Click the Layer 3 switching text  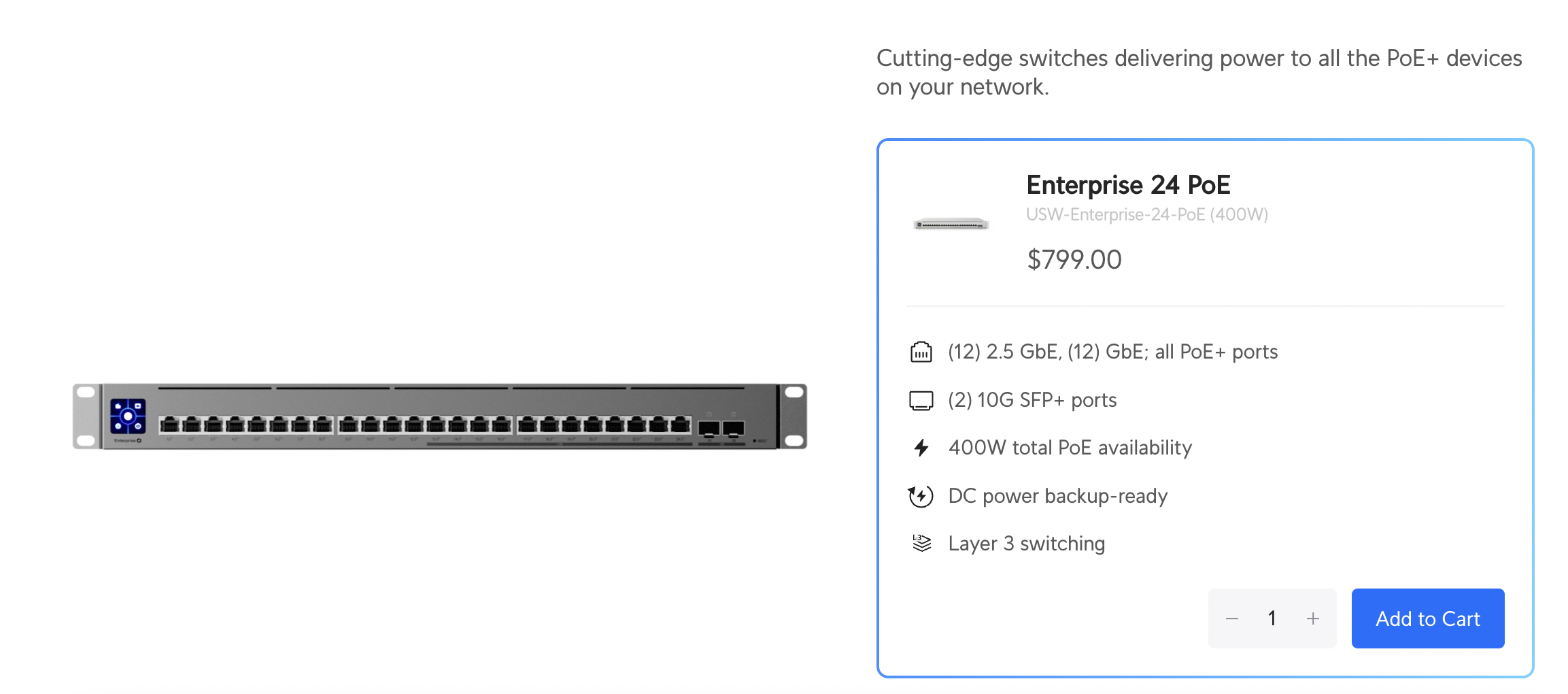click(x=1026, y=544)
